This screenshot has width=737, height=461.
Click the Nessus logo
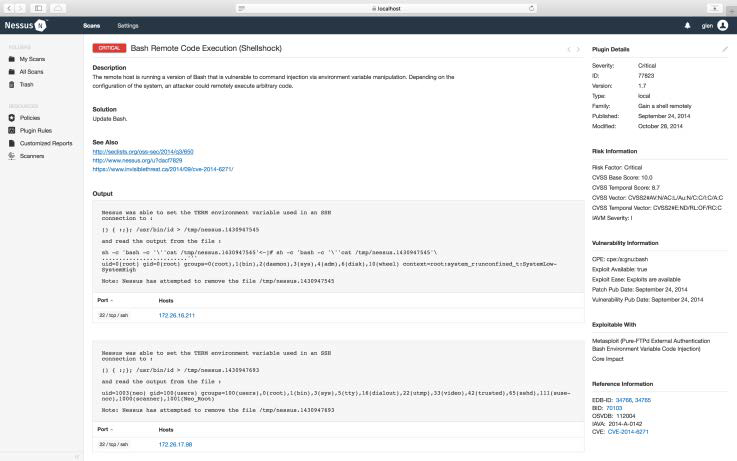25,25
